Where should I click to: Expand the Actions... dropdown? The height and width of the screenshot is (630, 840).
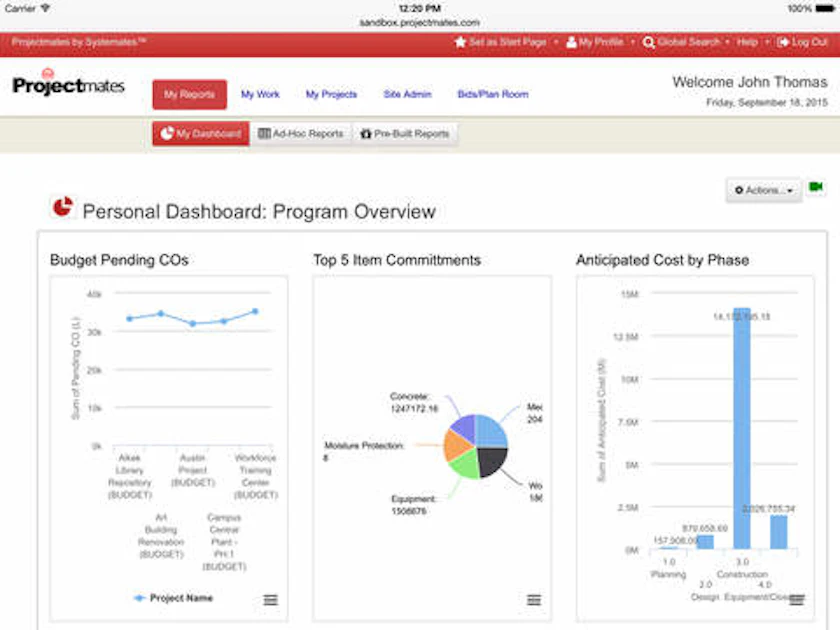point(763,190)
